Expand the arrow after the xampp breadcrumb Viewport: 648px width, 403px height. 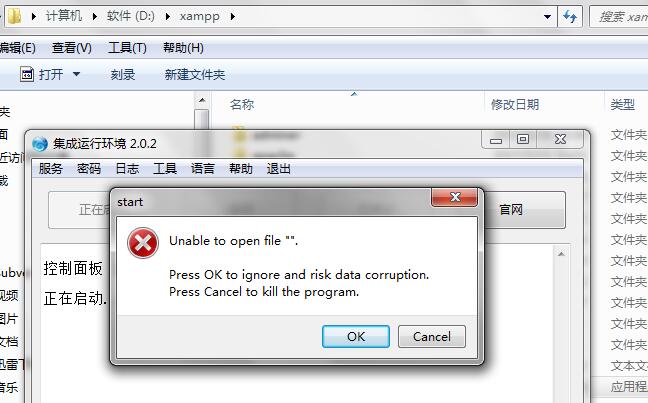233,17
